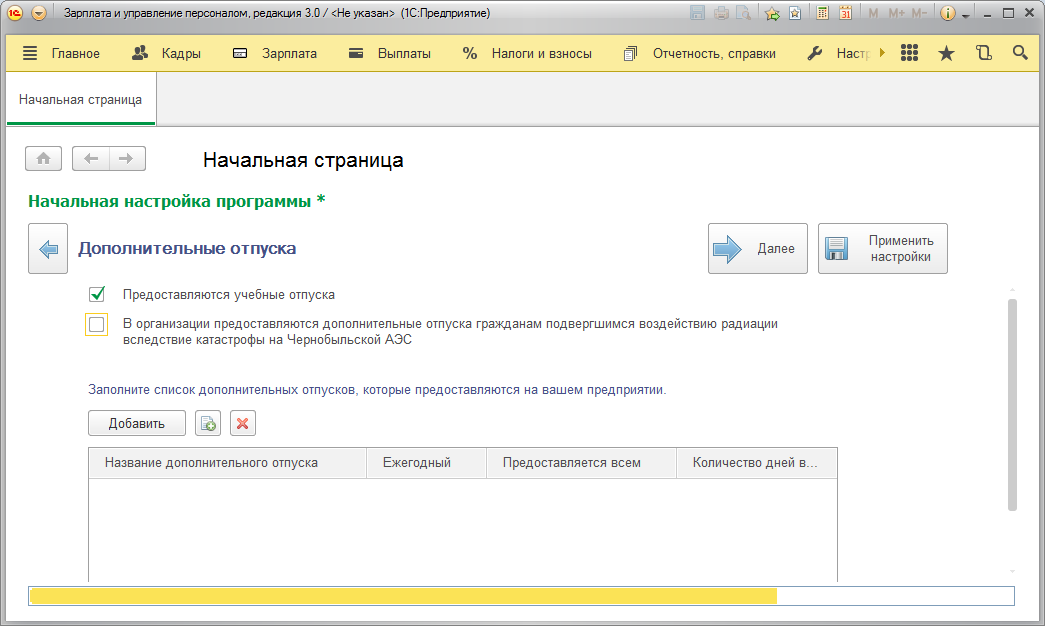Copy vacation entry with duplicate icon
This screenshot has height=626, width=1045.
[208, 423]
